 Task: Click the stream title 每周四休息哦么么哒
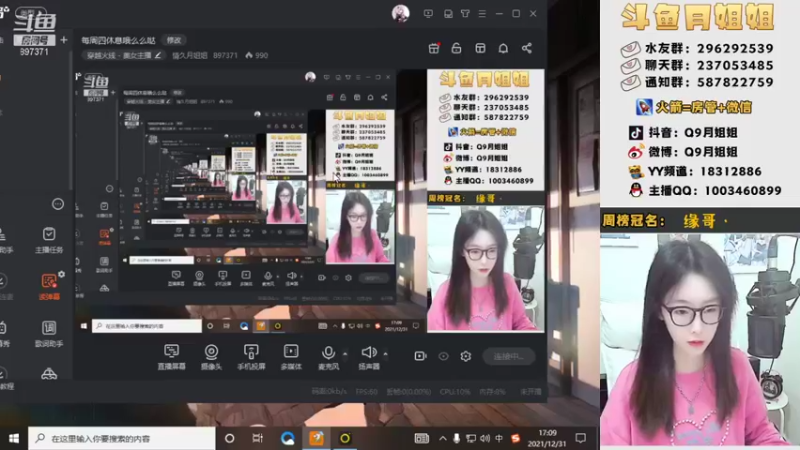click(118, 40)
